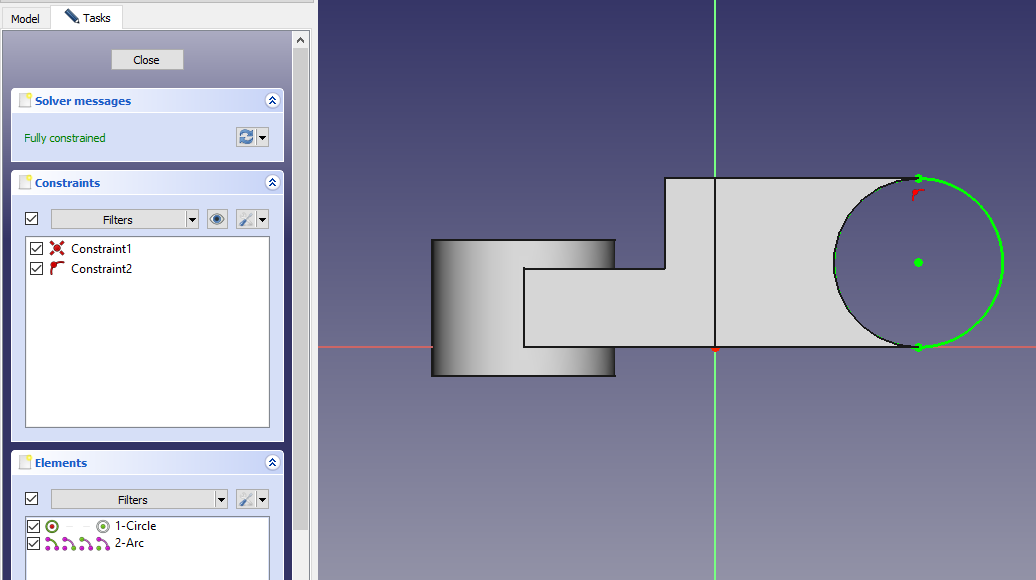This screenshot has width=1036, height=580.
Task: Collapse the Solver messages panel
Action: click(x=272, y=101)
